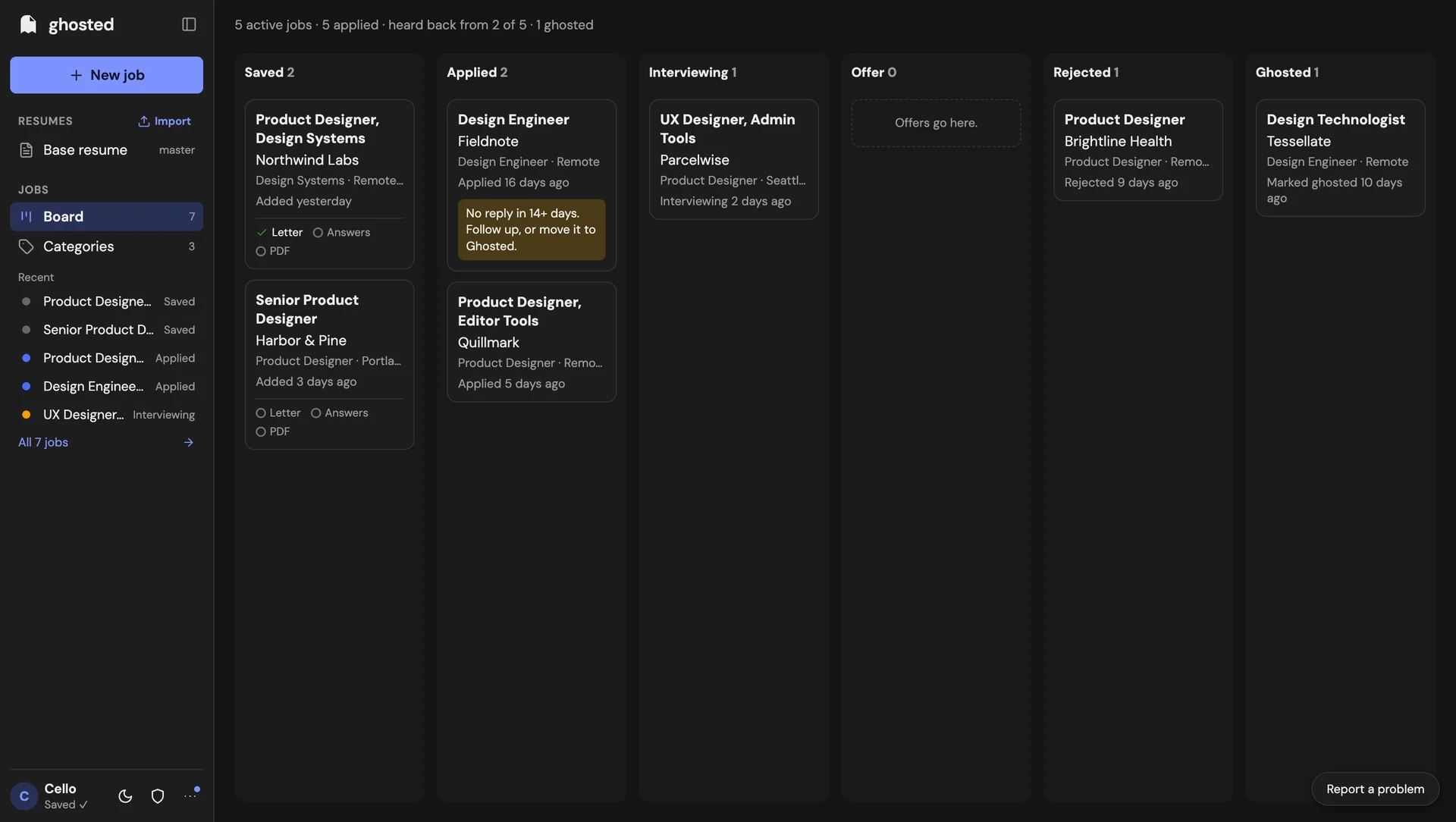This screenshot has width=1456, height=822.
Task: Toggle dark mode moon icon
Action: (x=125, y=796)
